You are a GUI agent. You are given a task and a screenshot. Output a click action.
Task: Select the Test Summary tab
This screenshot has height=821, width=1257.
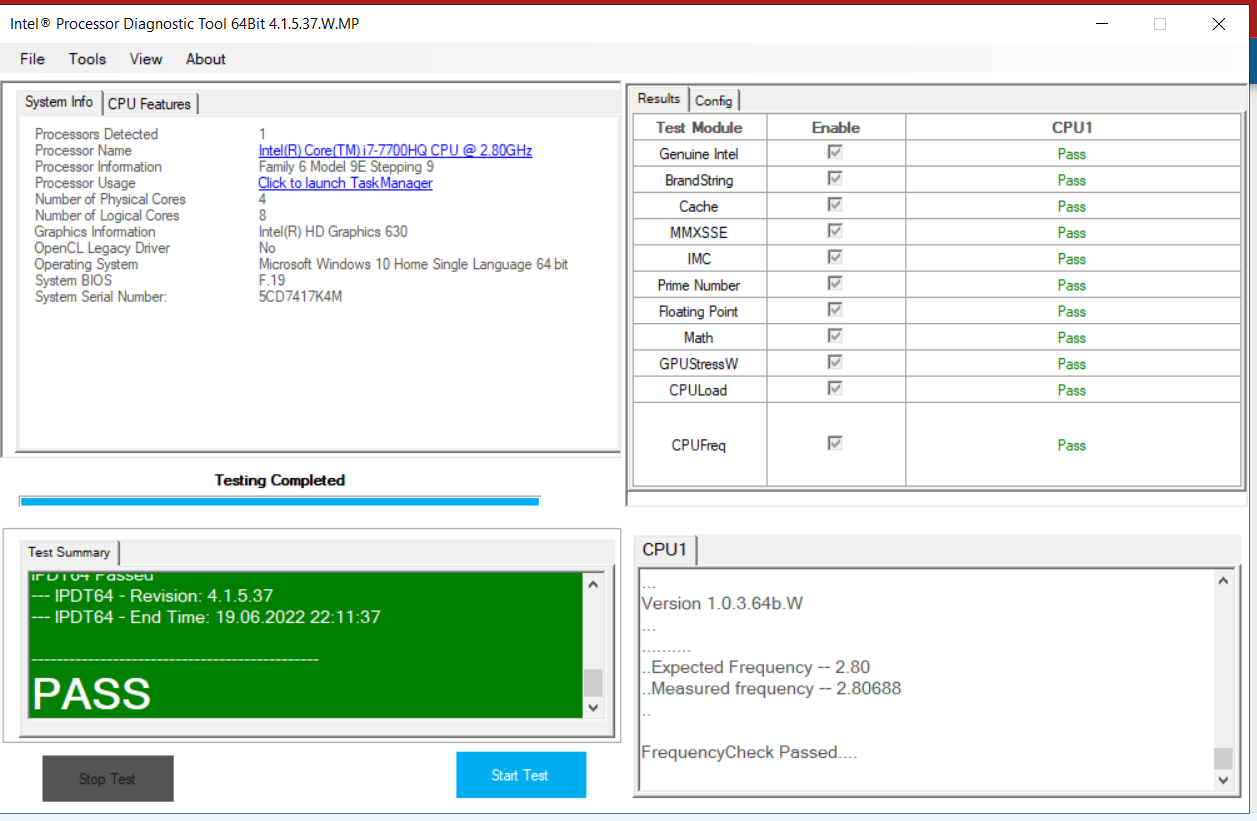[x=69, y=552]
